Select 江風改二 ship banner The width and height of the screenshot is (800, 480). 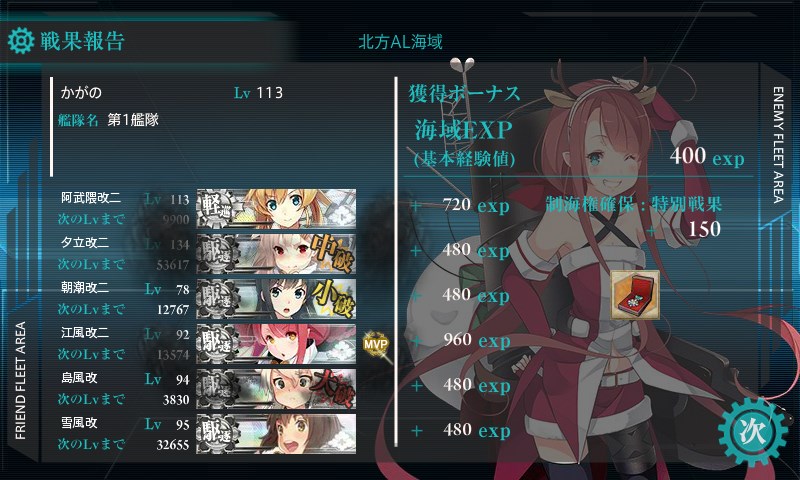276,343
